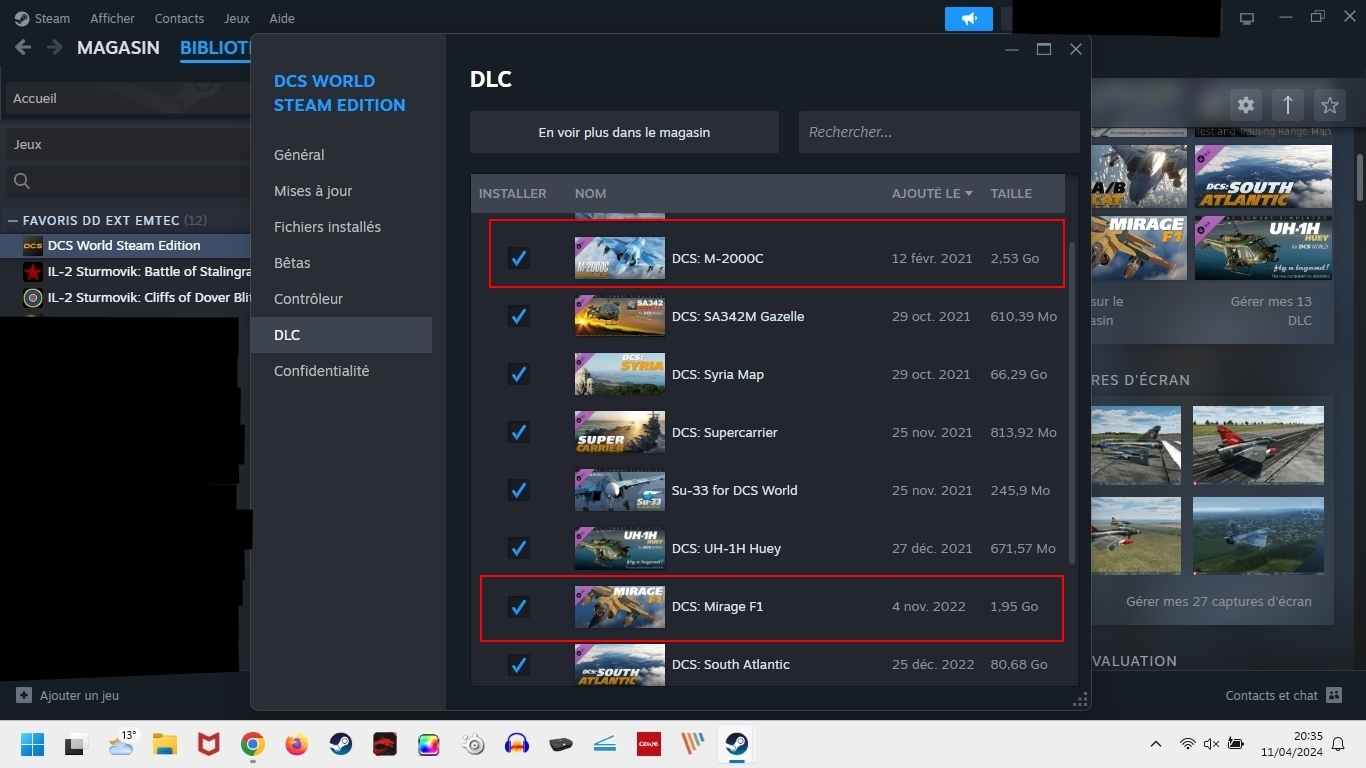Click Gérer mes 27 captures d'écran

pos(1218,602)
